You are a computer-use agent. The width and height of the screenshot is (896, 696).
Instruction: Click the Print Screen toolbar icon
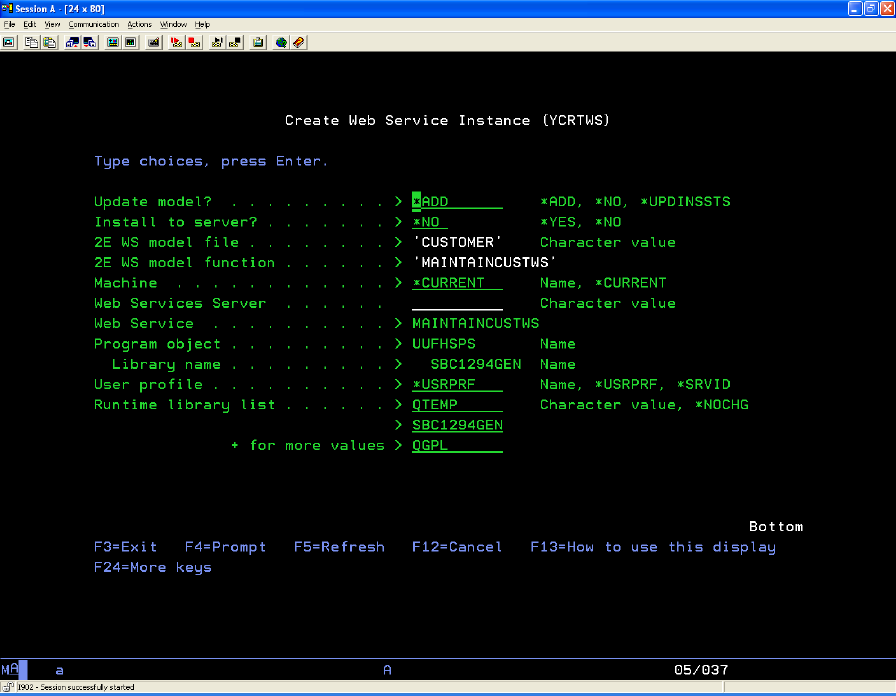(x=9, y=42)
